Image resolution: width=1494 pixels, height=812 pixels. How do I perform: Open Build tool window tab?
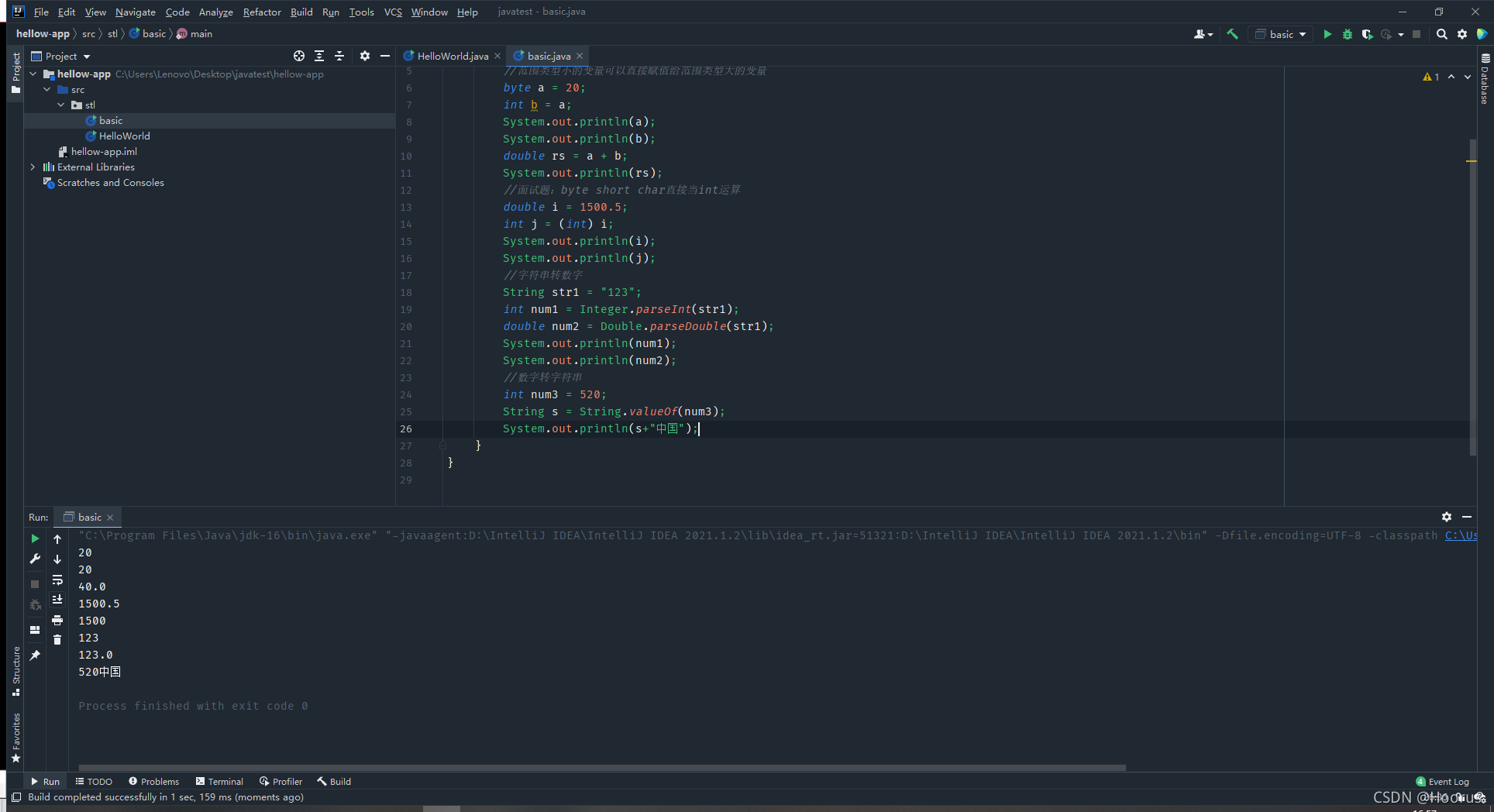(334, 781)
